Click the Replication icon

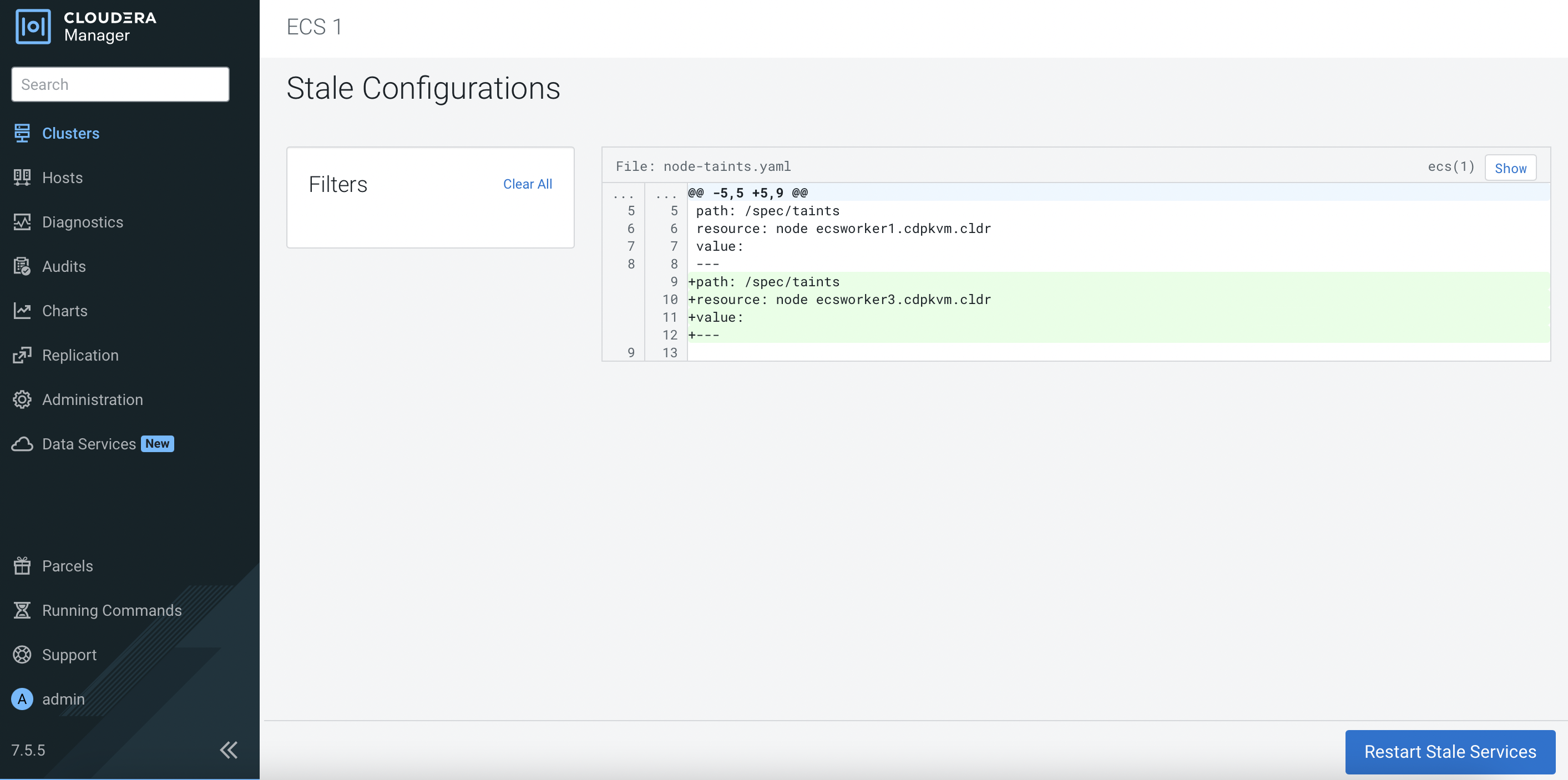click(22, 355)
